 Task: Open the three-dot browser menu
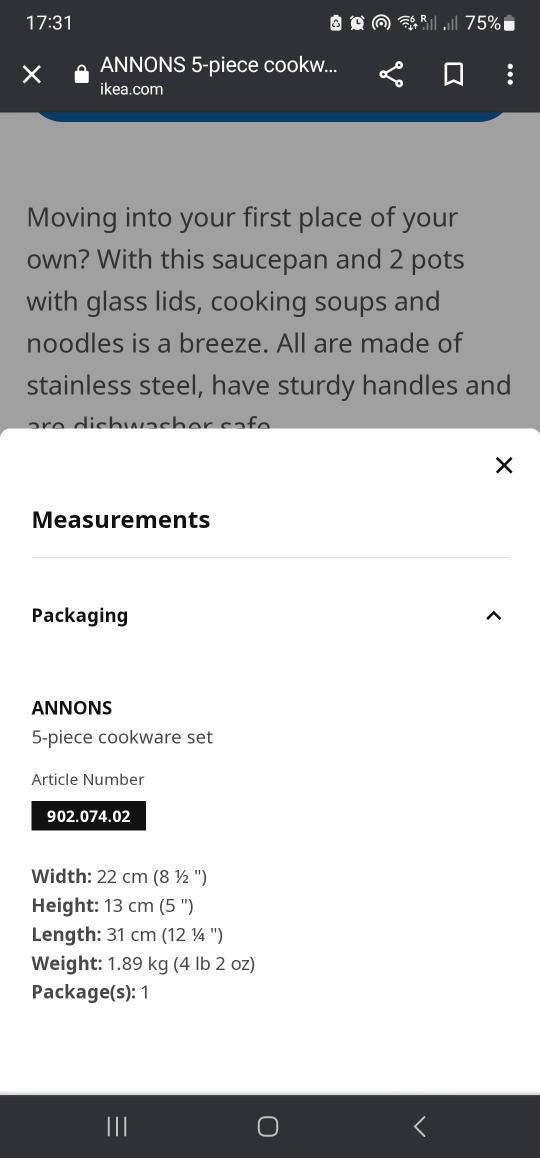[x=510, y=75]
